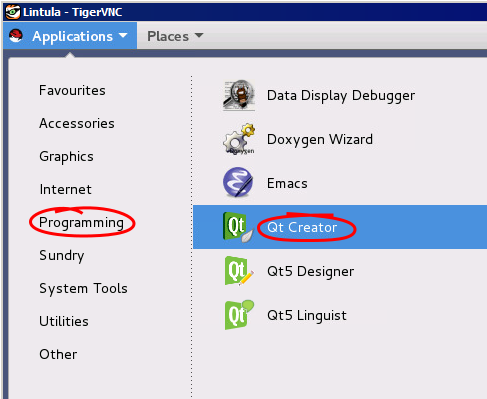Select the Favourites category

[x=72, y=90]
